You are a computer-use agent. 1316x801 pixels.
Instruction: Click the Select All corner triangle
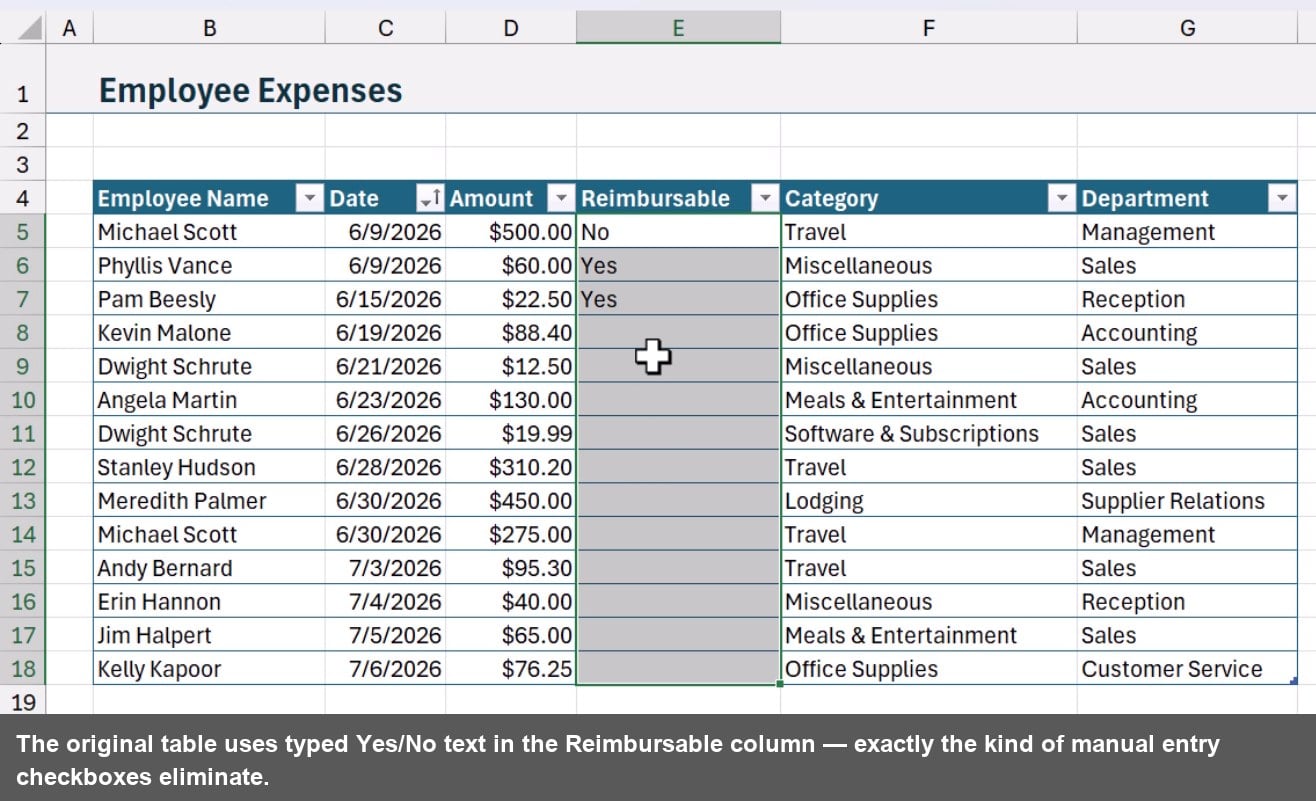point(30,28)
